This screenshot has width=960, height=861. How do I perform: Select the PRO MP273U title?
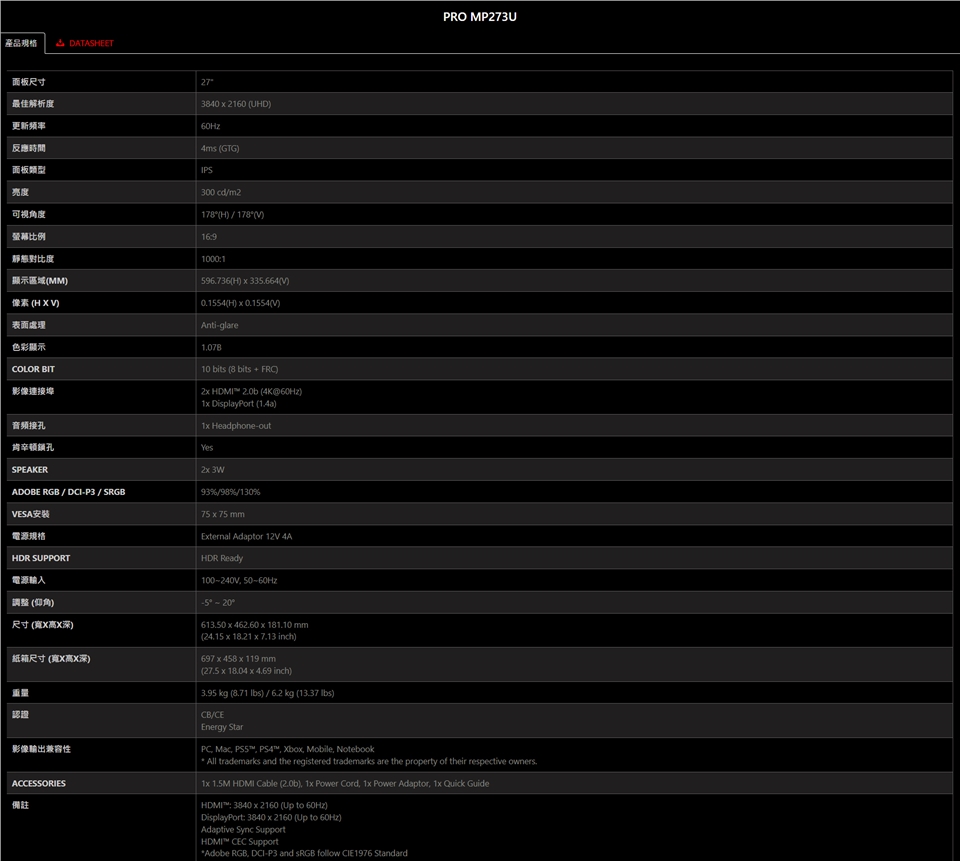point(479,17)
